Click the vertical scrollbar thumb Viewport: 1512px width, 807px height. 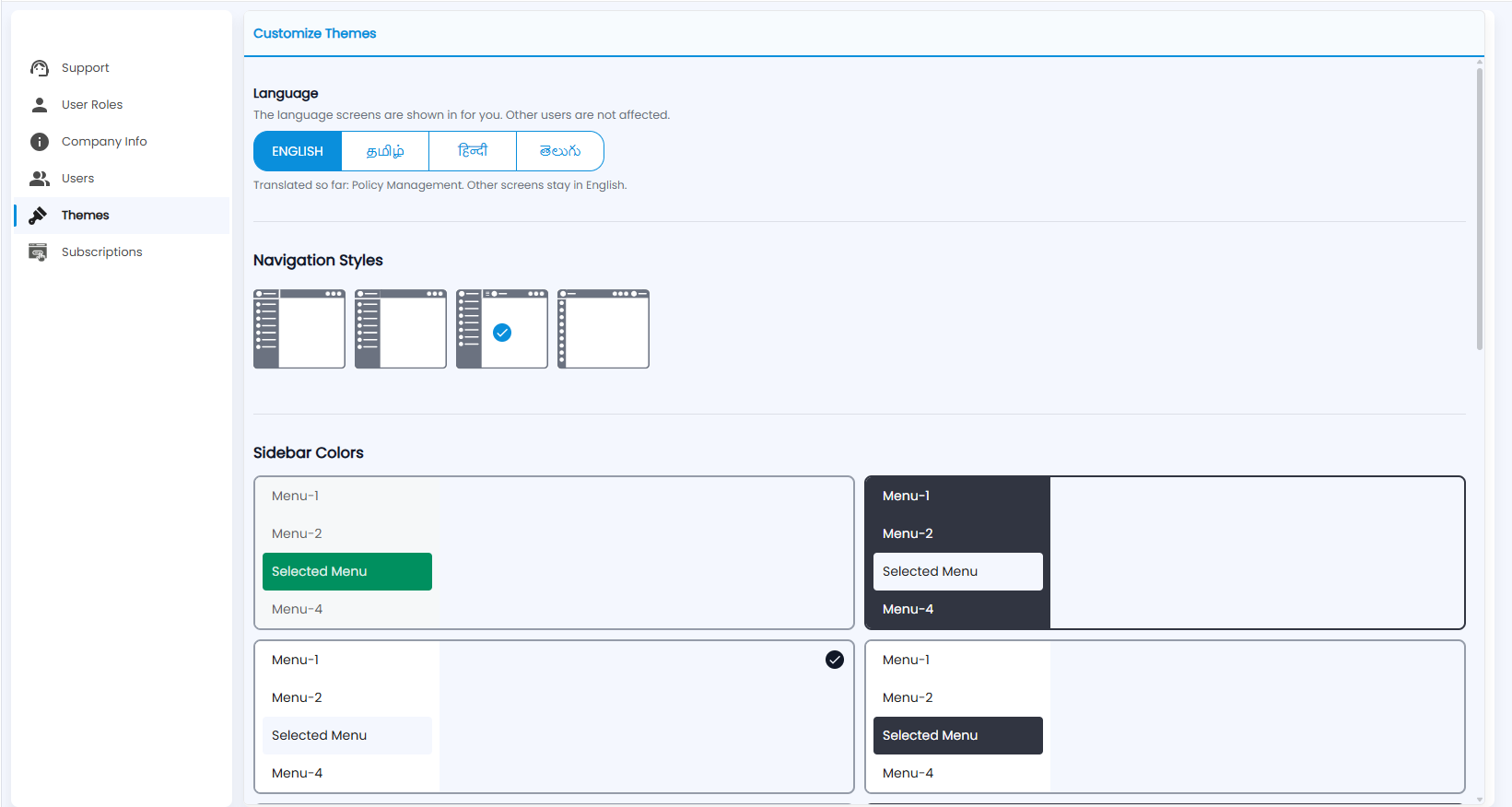tap(1480, 208)
